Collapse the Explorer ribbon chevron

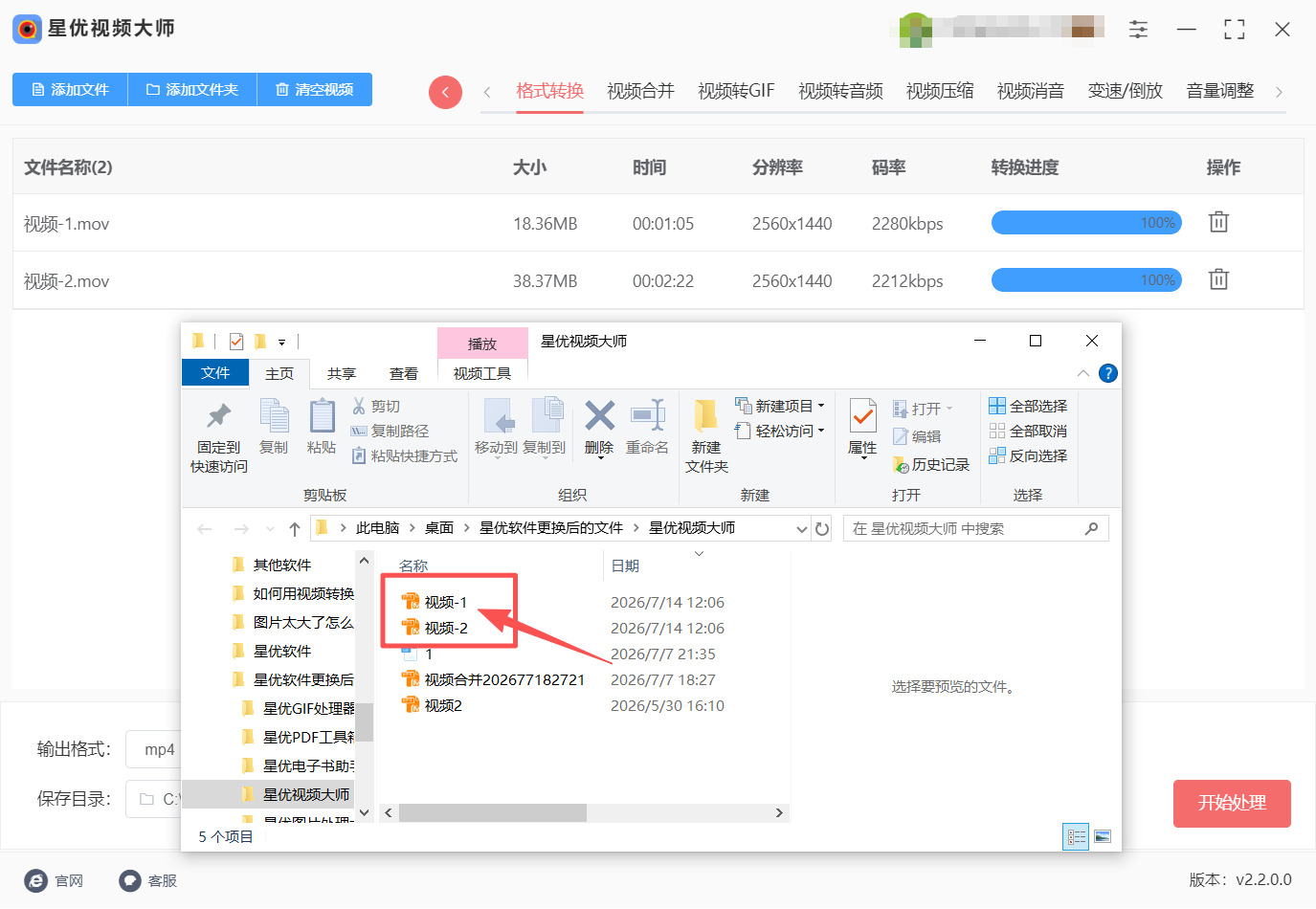click(x=1082, y=373)
